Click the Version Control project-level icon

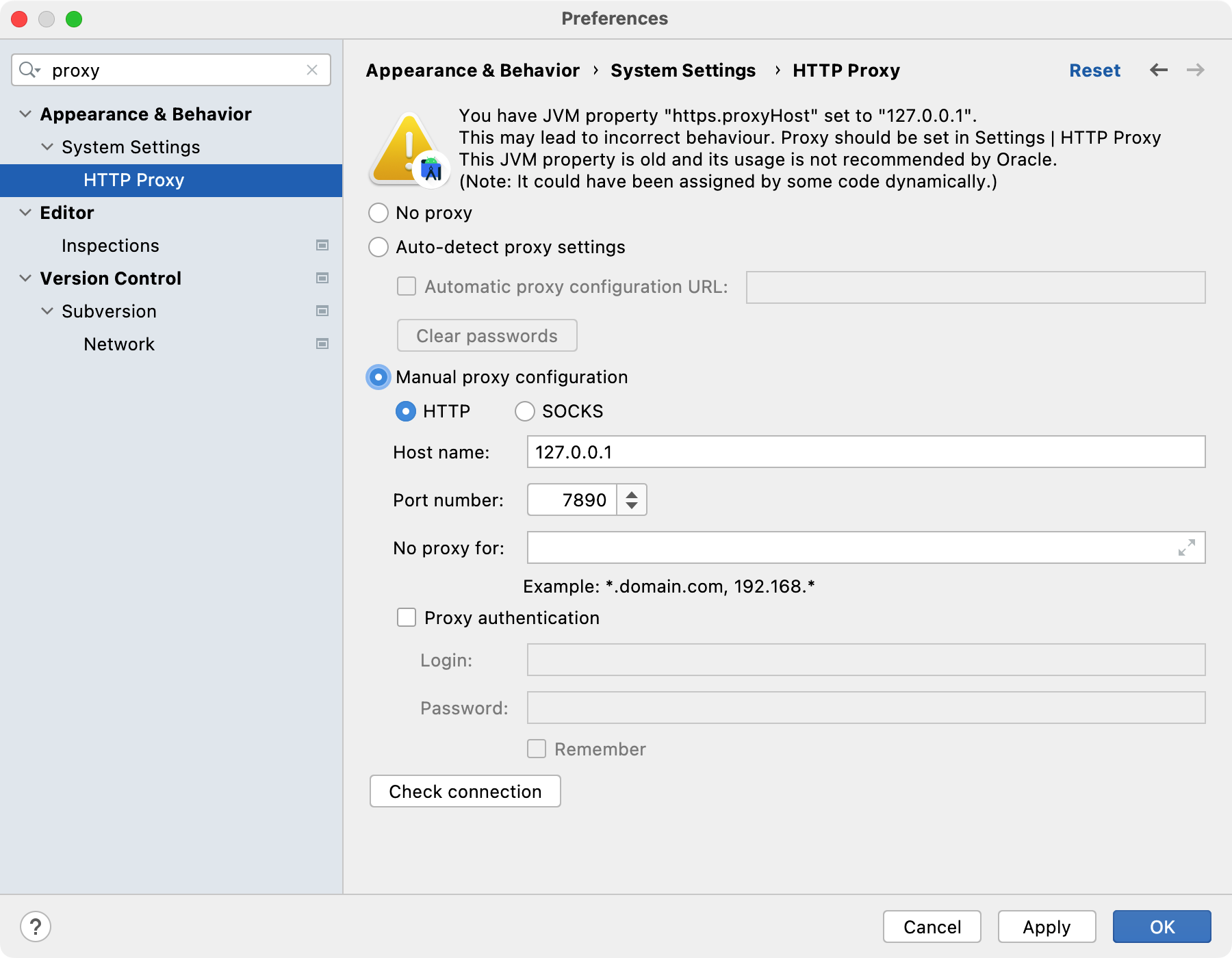pyautogui.click(x=322, y=278)
